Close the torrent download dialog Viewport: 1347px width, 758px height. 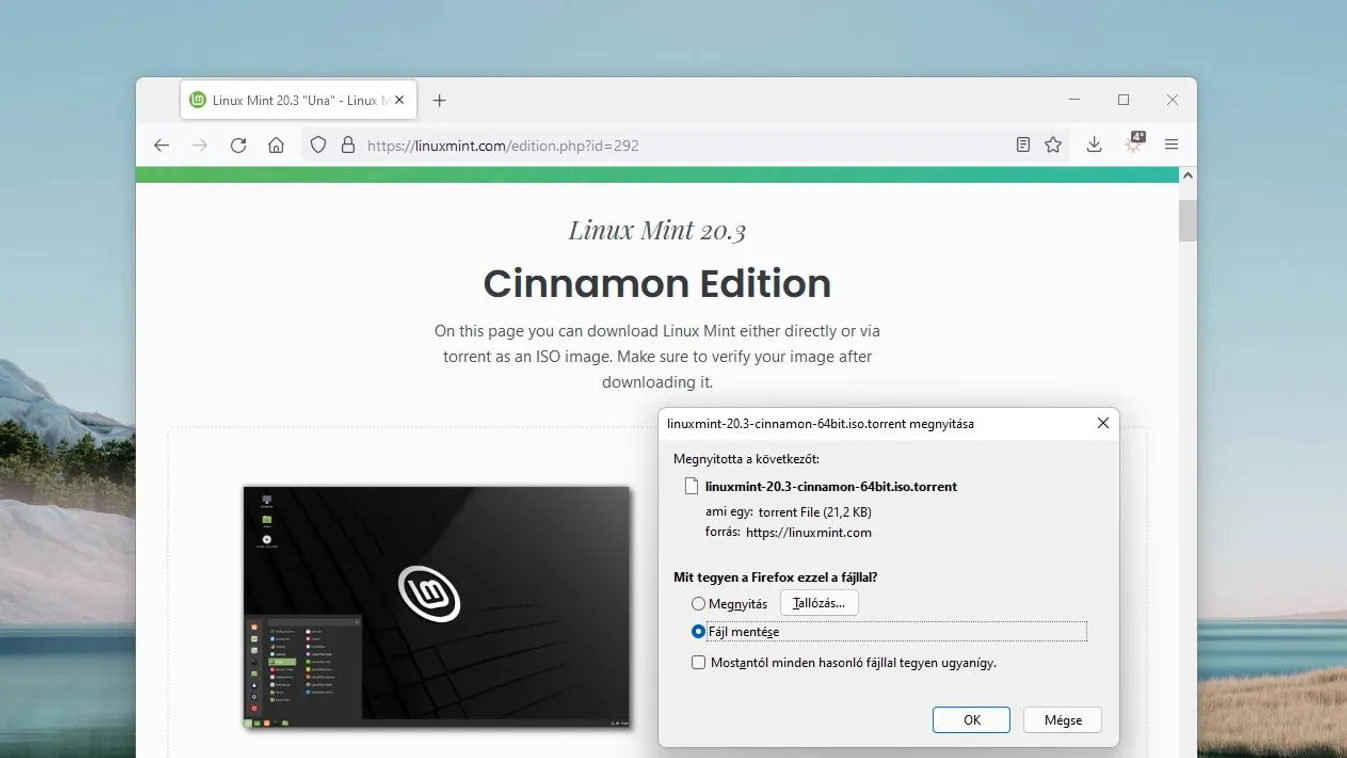(x=1103, y=423)
